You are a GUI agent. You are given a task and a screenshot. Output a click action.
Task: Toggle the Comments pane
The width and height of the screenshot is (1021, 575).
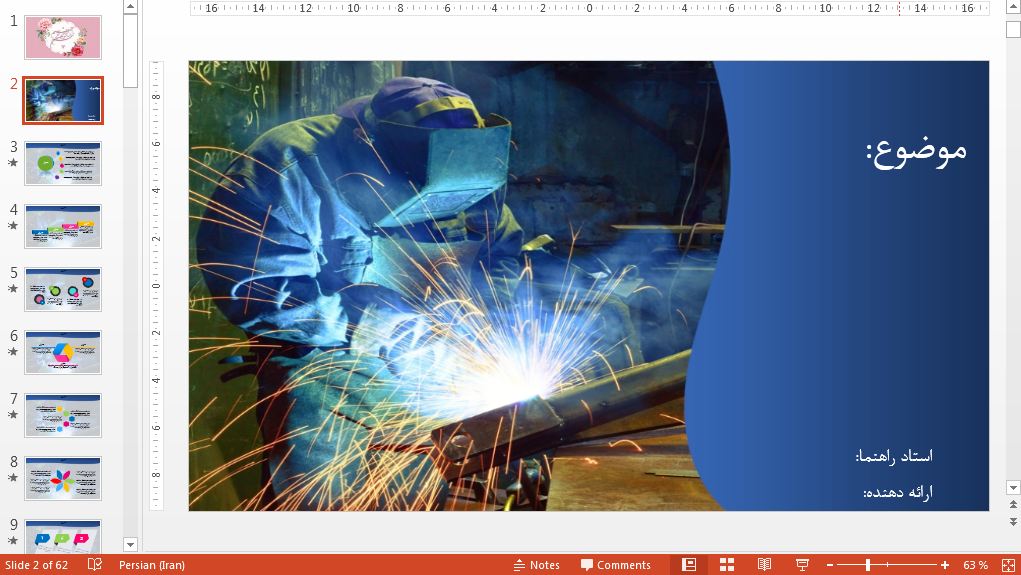pos(616,565)
